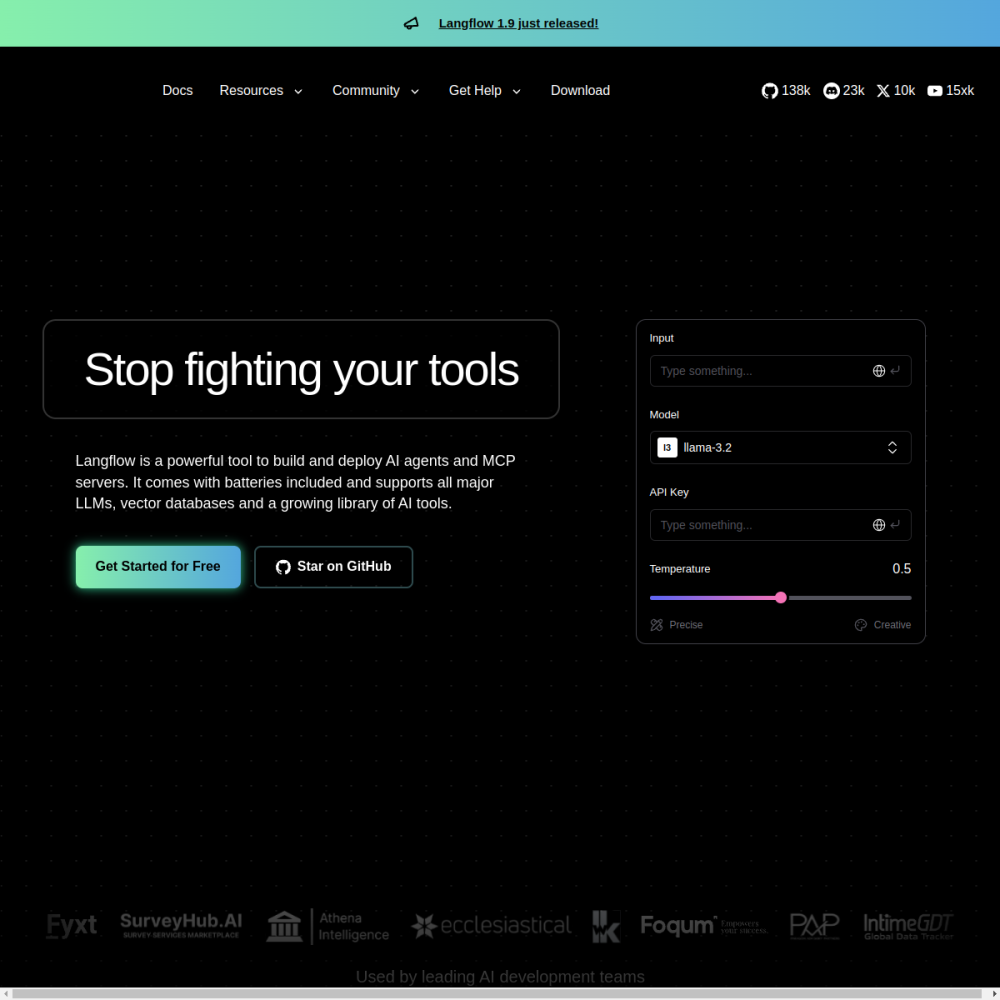The height and width of the screenshot is (1000, 1000).
Task: Click the Foqum logo
Action: click(704, 925)
